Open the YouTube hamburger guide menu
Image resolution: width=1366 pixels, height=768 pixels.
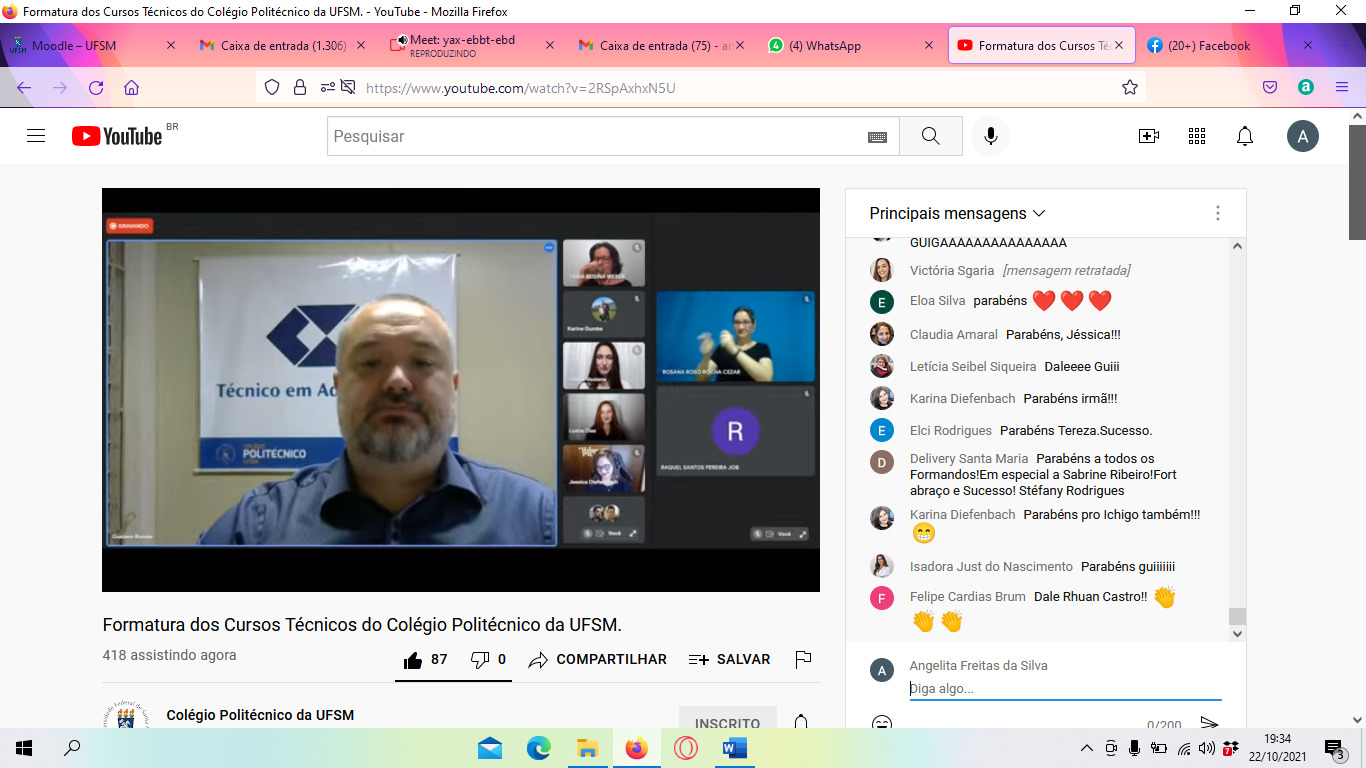click(36, 136)
